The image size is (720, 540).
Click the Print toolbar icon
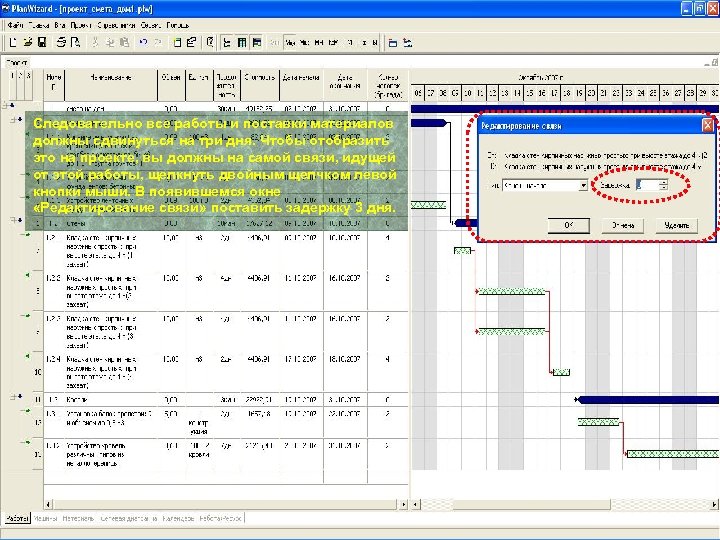[61, 42]
